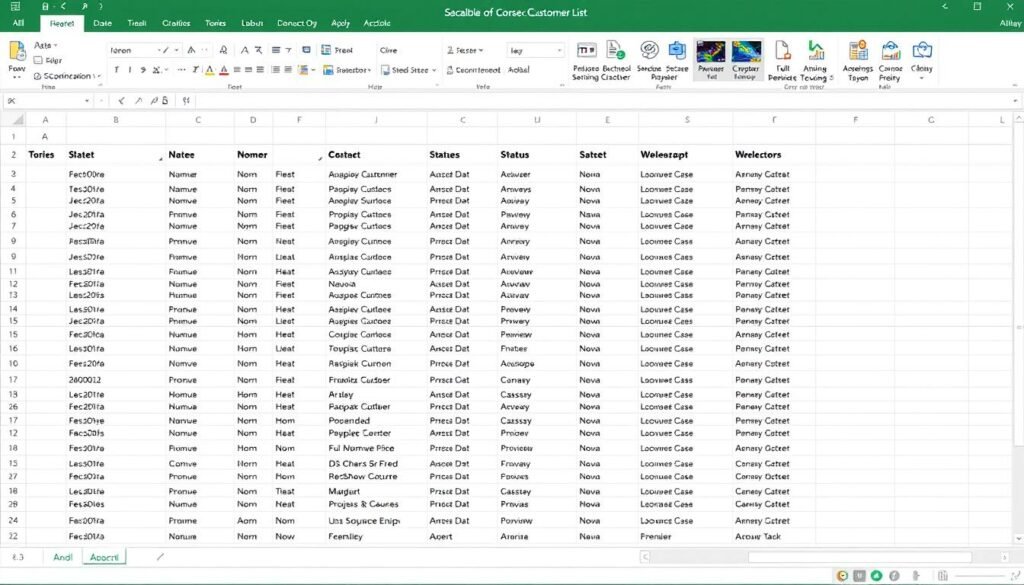
Task: Click the Ansing Towing chart icon
Action: click(x=815, y=52)
